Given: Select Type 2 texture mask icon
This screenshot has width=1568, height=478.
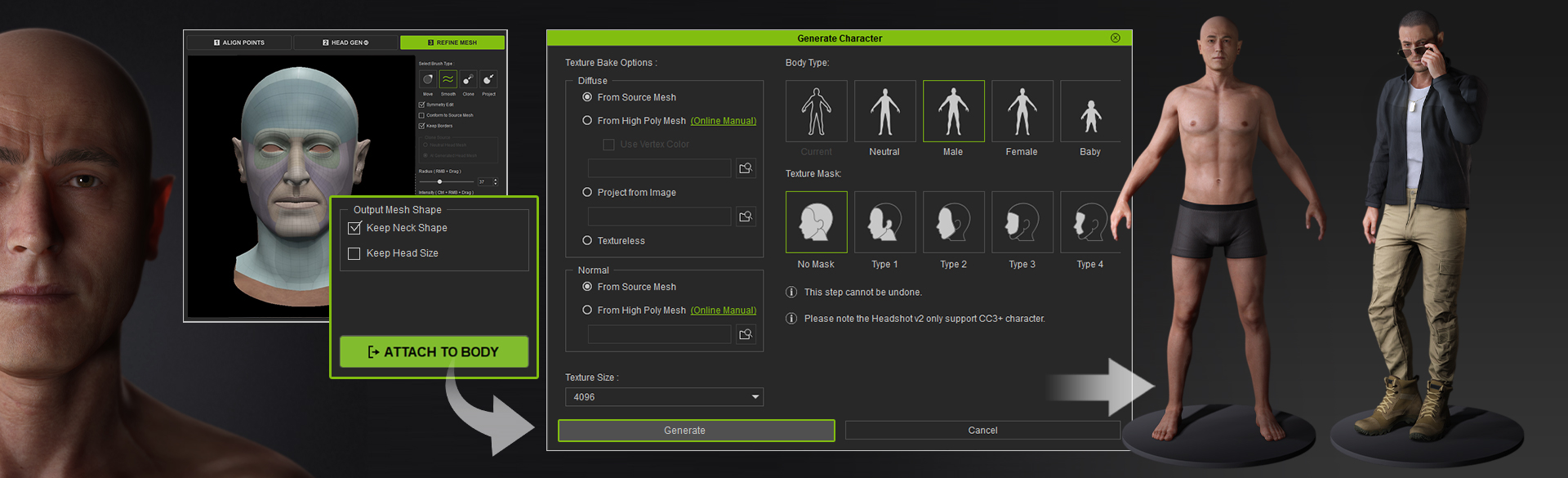Looking at the screenshot, I should [x=953, y=222].
